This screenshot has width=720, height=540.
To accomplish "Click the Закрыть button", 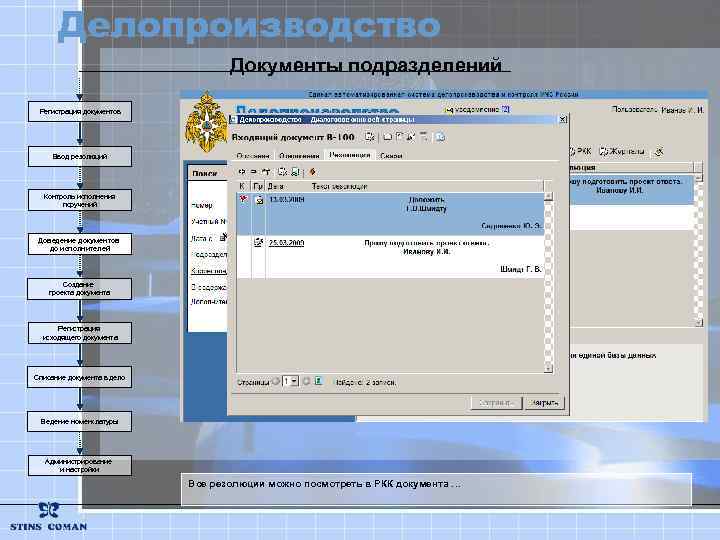I will pos(544,403).
